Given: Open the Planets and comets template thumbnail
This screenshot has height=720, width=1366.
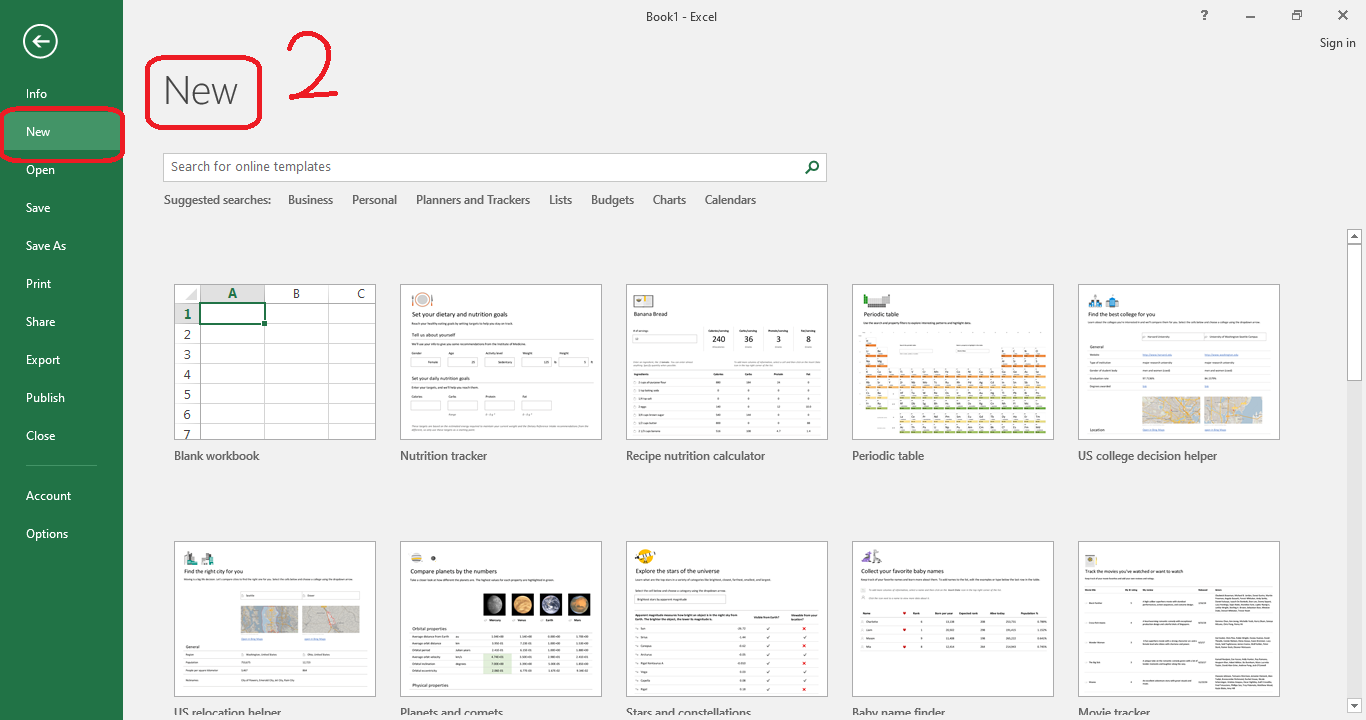Looking at the screenshot, I should pos(501,619).
